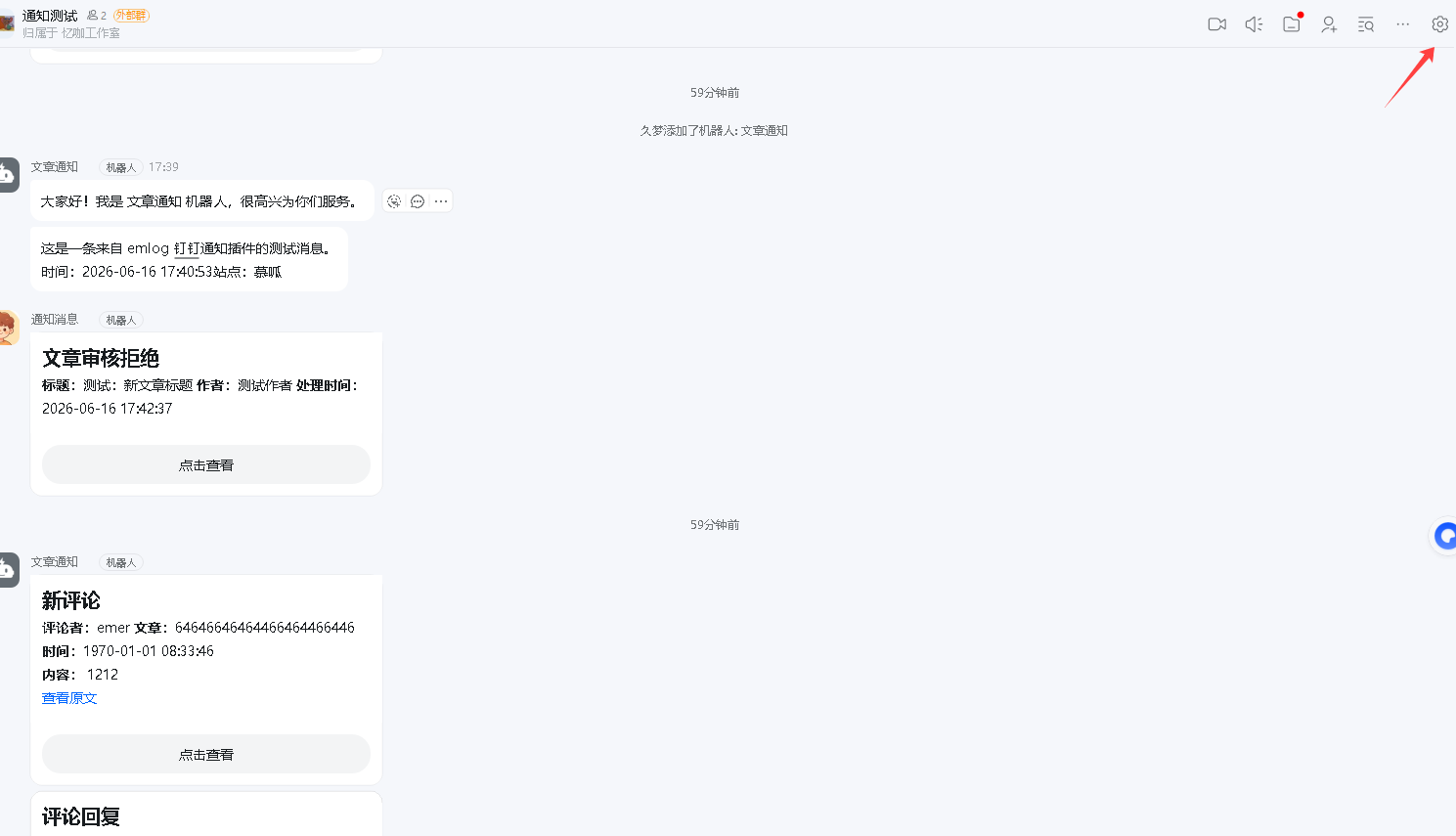
Task: Click the sender name 文章通知 at 17:39
Action: (55, 167)
